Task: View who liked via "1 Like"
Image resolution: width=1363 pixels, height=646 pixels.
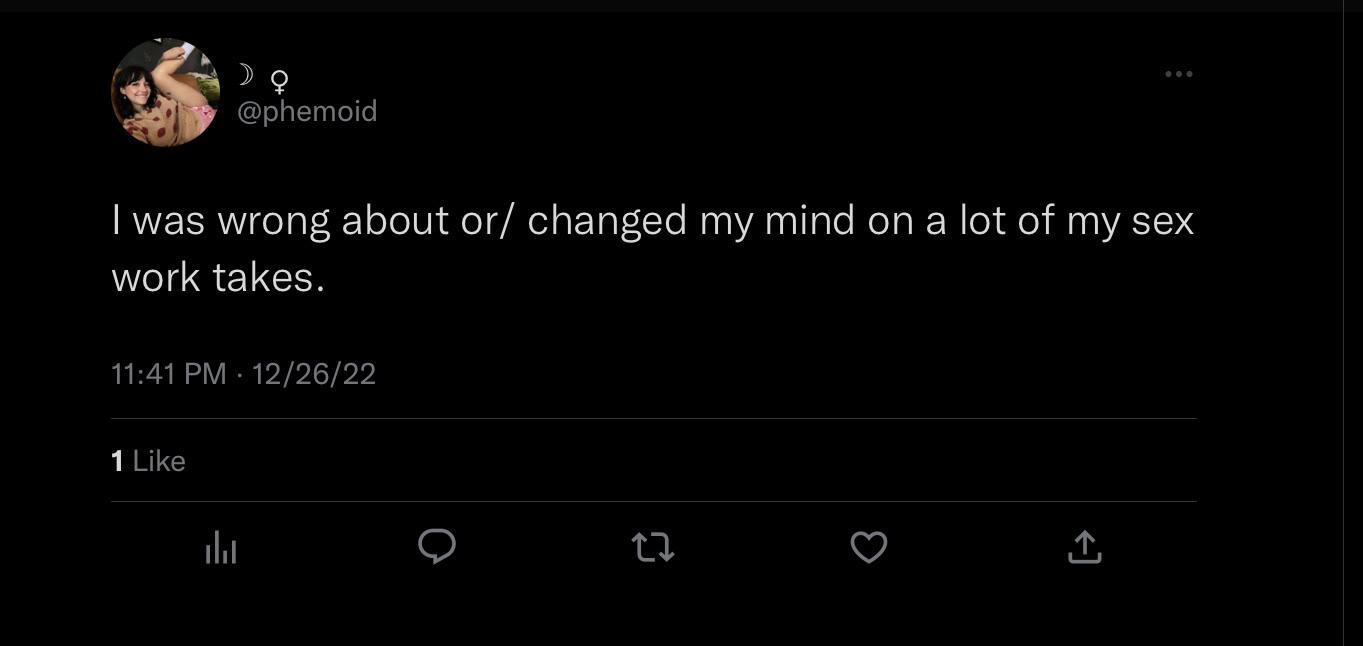Action: tap(148, 461)
